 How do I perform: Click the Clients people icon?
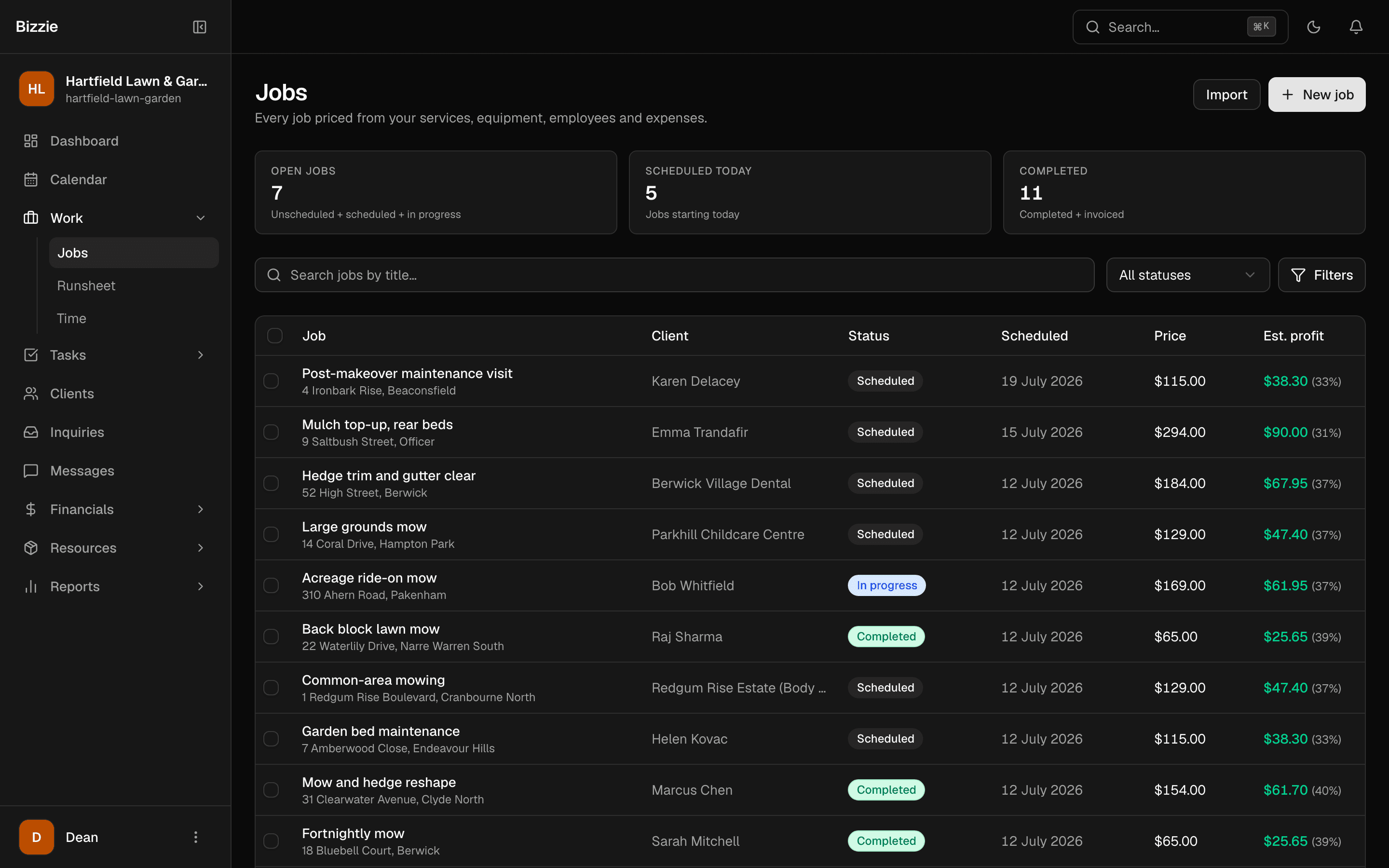click(31, 393)
